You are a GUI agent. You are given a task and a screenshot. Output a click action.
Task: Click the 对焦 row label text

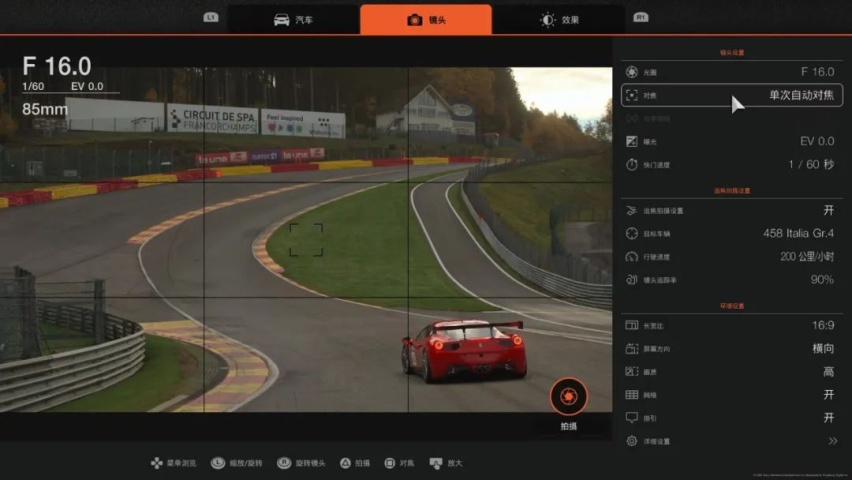[650, 96]
